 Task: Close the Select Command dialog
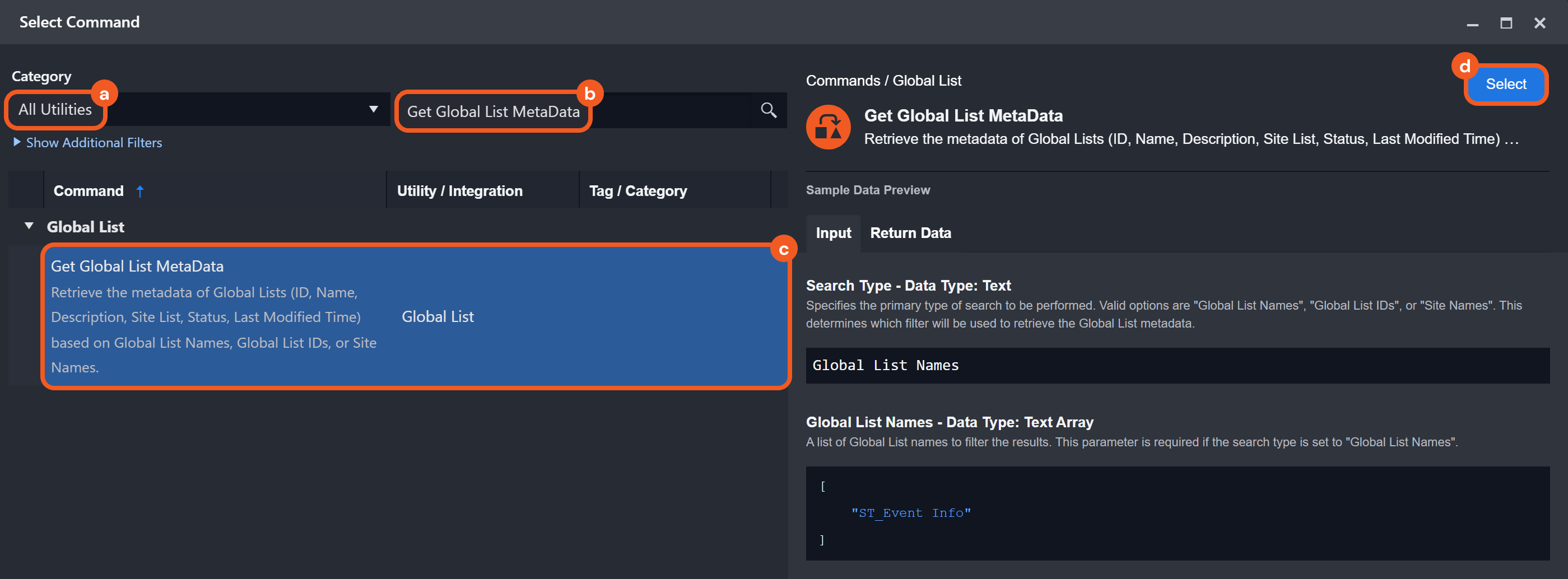pyautogui.click(x=1539, y=23)
